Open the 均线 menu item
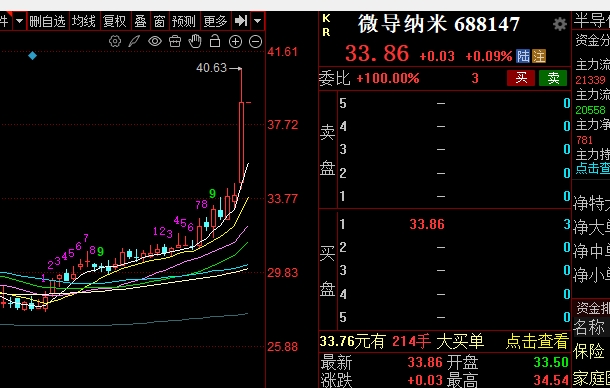 [x=84, y=21]
